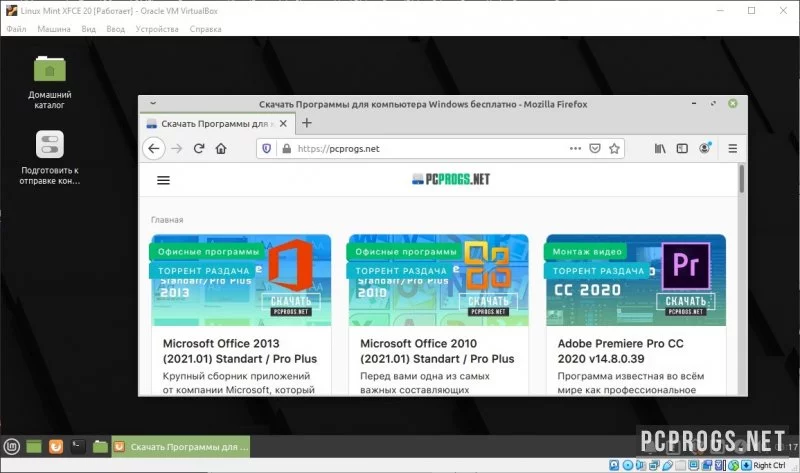Viewport: 800px width, 473px height.
Task: Show site security lock info
Action: point(287,148)
